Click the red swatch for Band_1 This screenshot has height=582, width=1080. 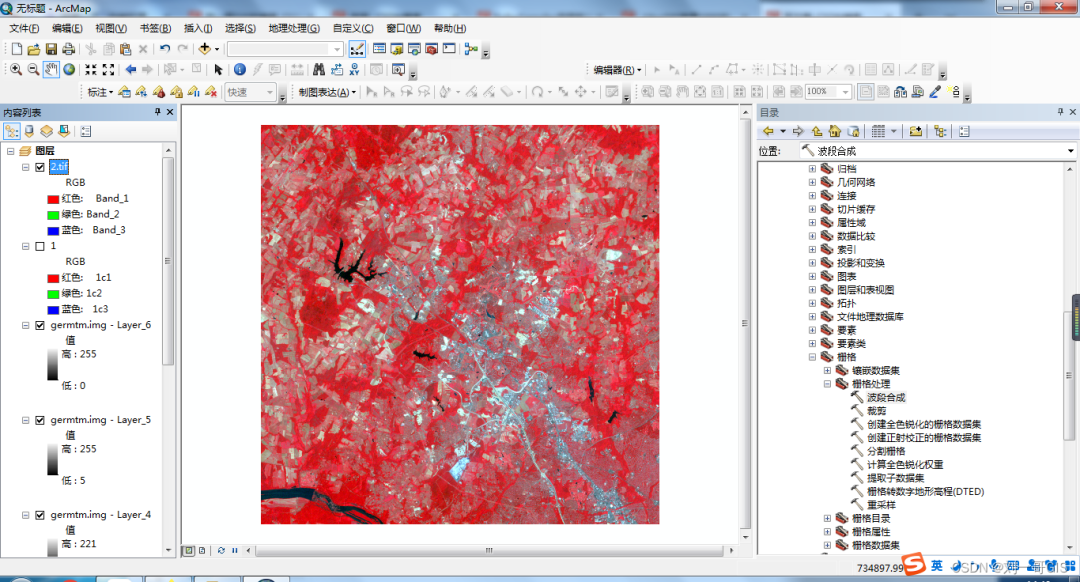tap(53, 199)
